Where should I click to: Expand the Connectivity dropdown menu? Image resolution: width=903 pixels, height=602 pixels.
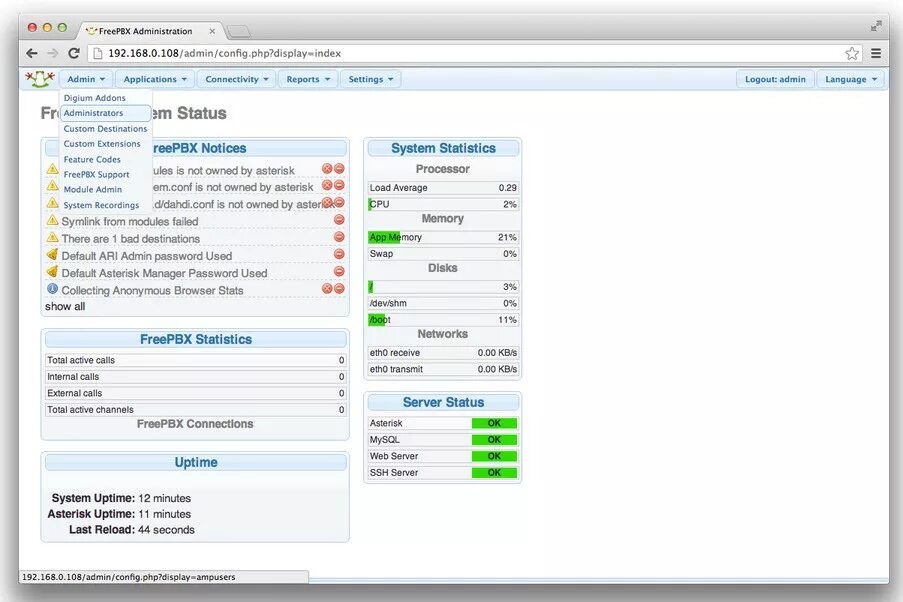[x=237, y=79]
